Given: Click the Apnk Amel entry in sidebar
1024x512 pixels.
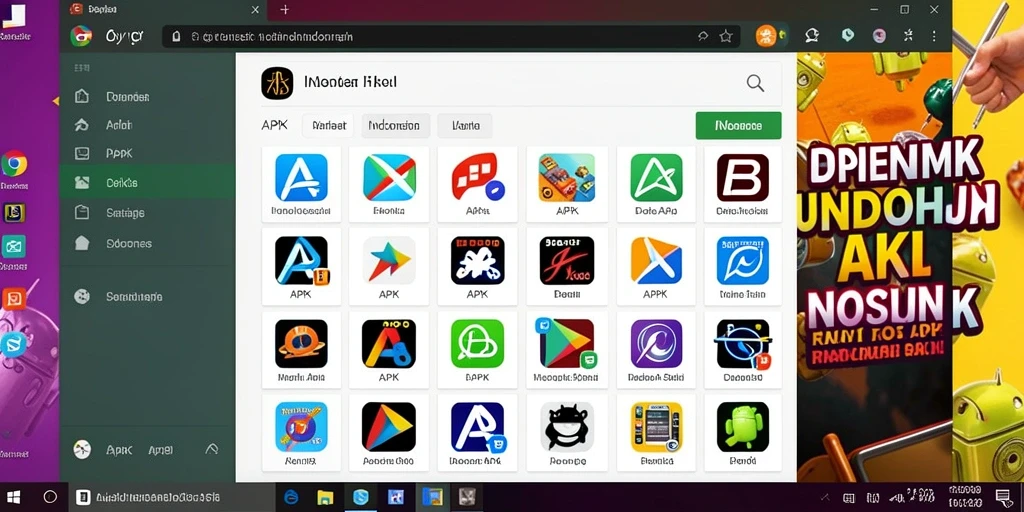Looking at the screenshot, I should (139, 449).
